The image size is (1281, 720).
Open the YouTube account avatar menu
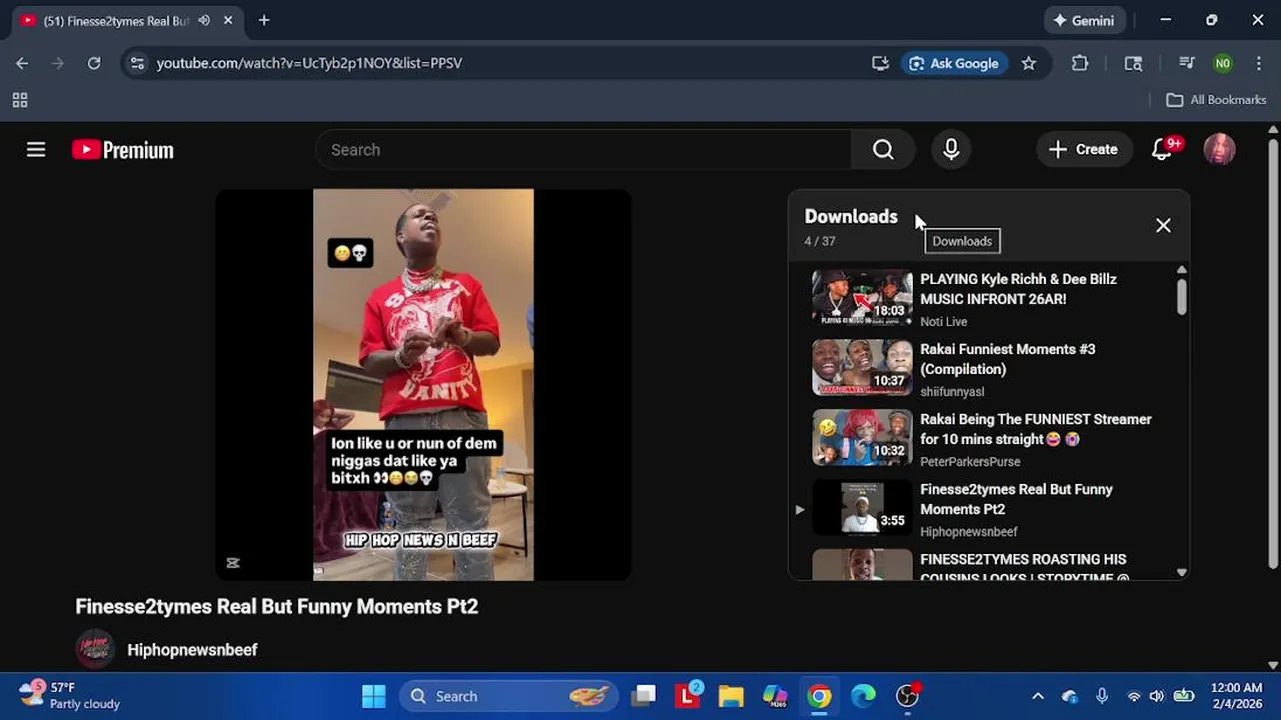(x=1219, y=150)
